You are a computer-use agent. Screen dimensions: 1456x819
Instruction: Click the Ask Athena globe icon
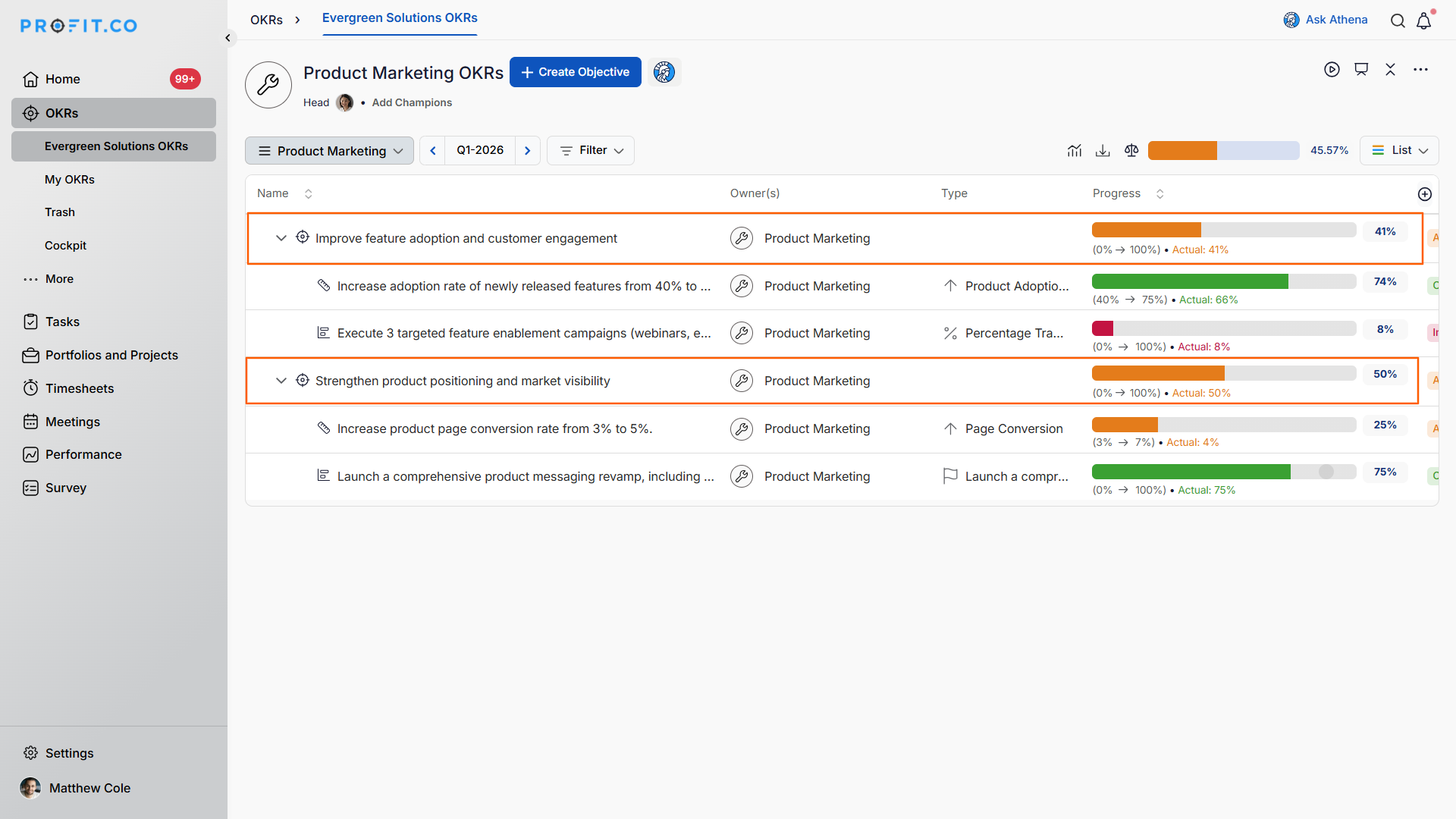[1291, 20]
